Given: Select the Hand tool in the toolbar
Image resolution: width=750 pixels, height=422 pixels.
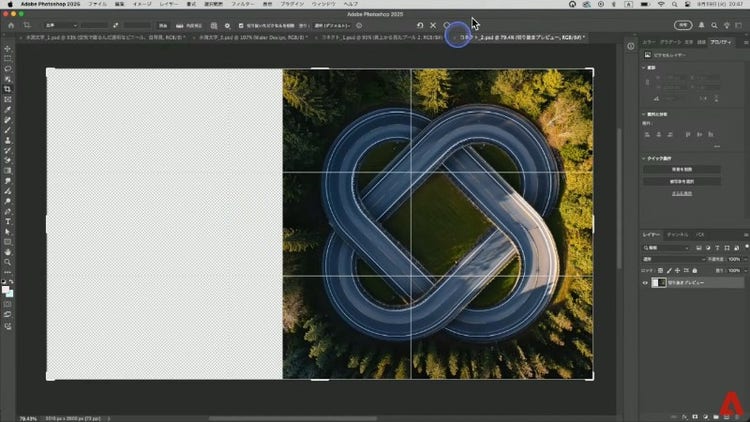Looking at the screenshot, I should (x=8, y=250).
